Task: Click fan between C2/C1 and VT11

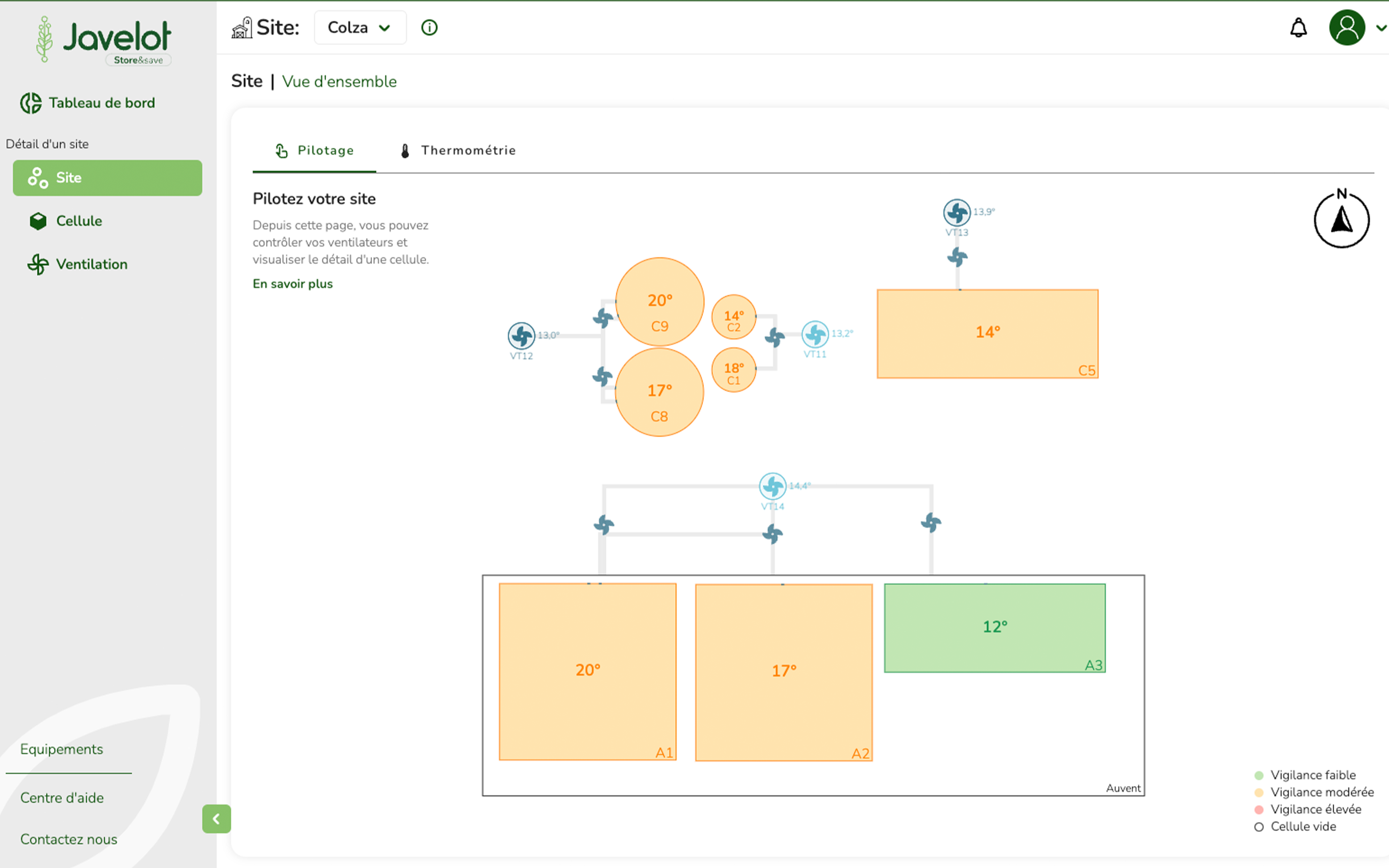Action: pyautogui.click(x=774, y=338)
